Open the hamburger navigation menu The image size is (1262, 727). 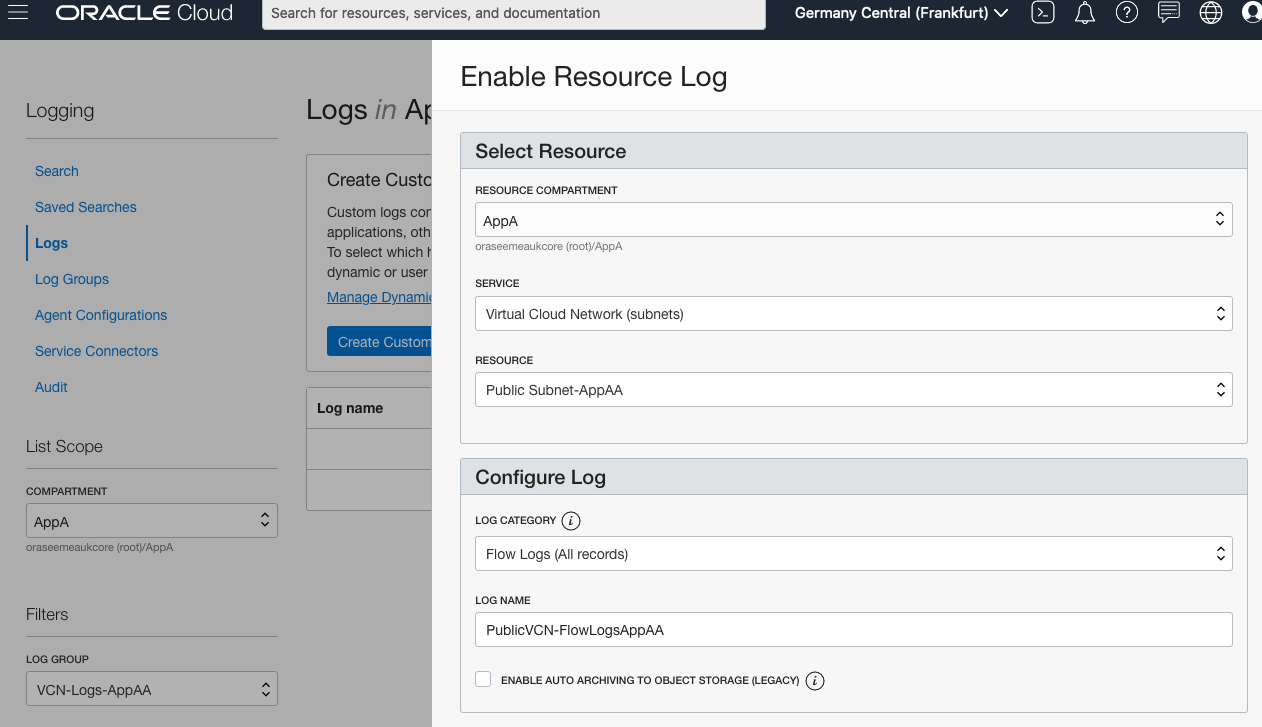18,13
